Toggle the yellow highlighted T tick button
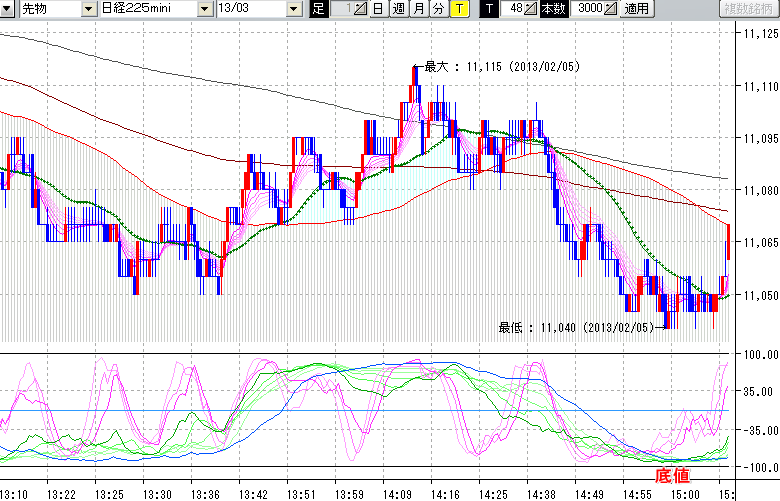The image size is (780, 501). [x=458, y=9]
